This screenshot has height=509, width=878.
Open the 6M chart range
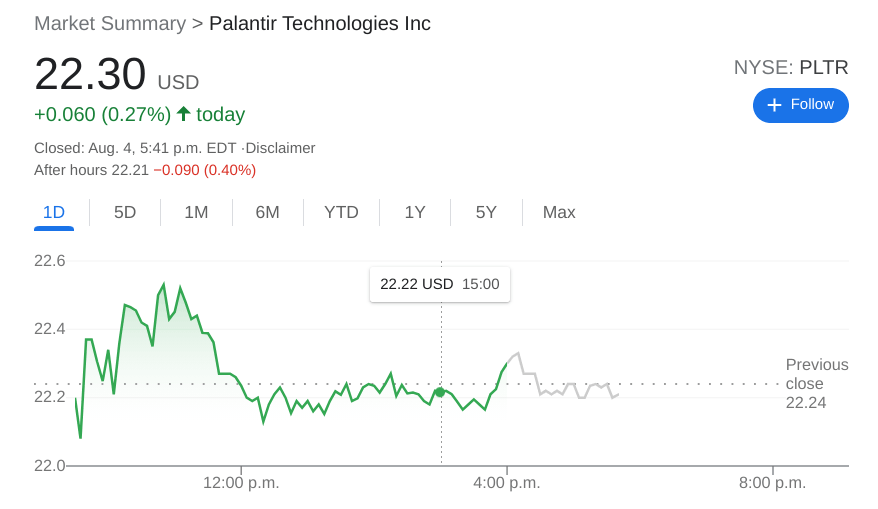pyautogui.click(x=267, y=212)
